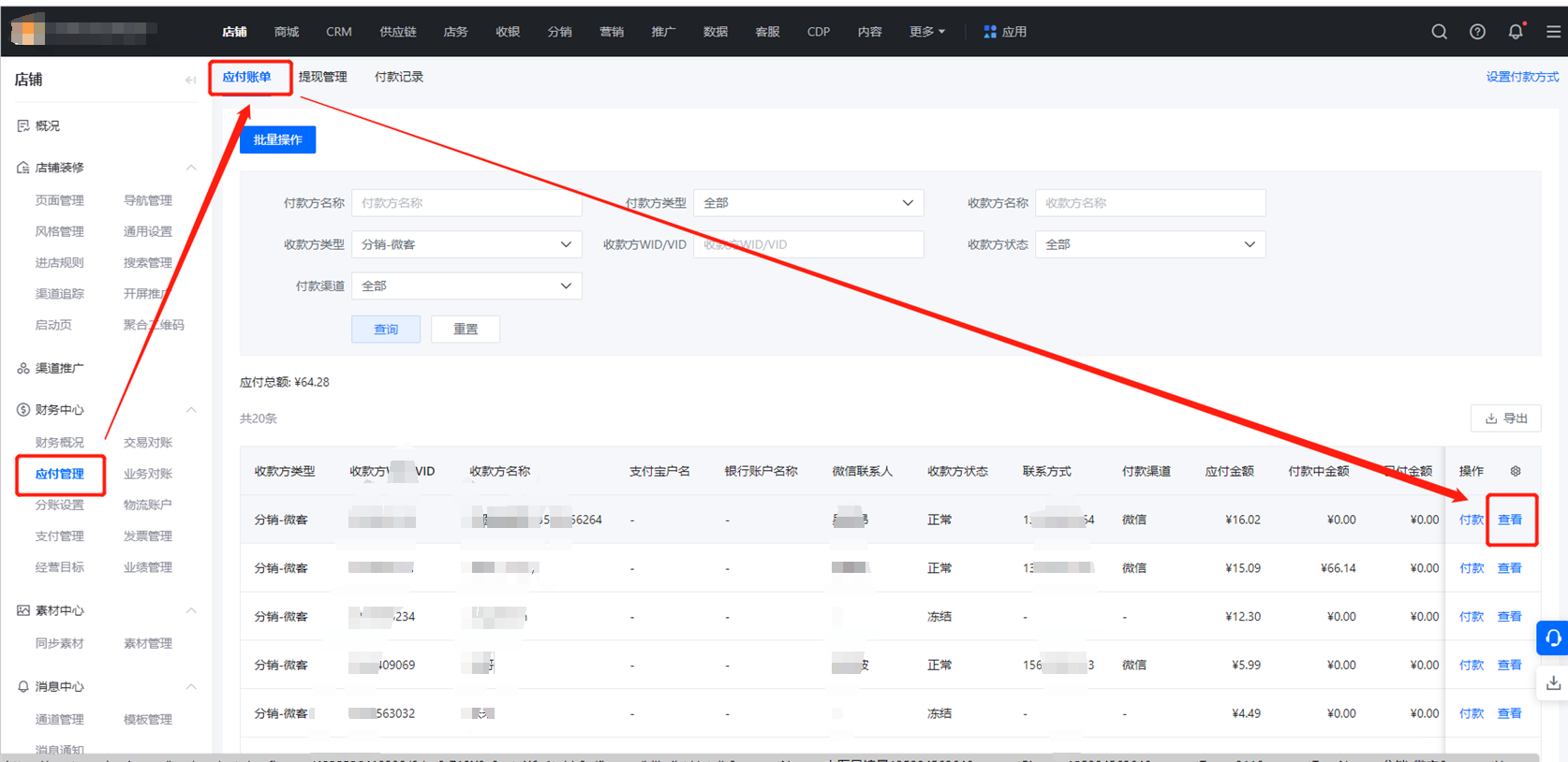Open the 设置付款方式 link

[1522, 77]
